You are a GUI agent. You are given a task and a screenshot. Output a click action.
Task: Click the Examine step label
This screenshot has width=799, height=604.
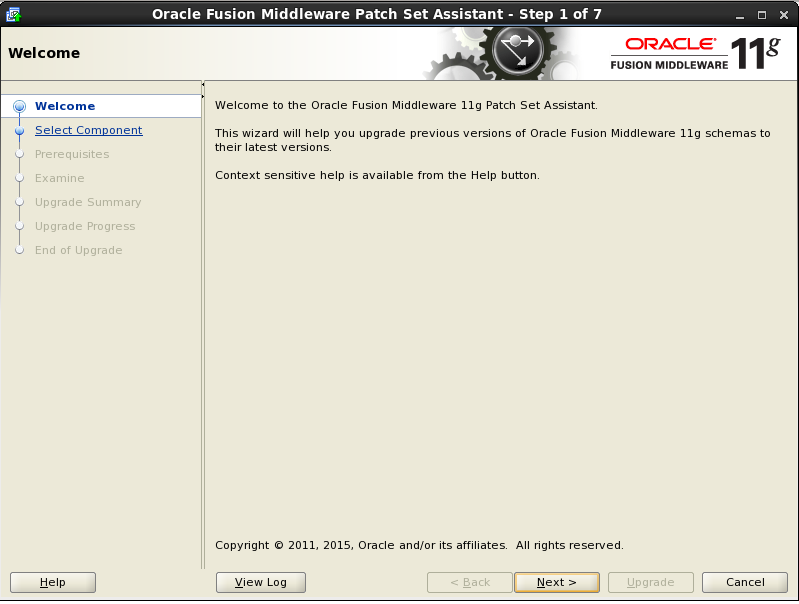tap(60, 178)
